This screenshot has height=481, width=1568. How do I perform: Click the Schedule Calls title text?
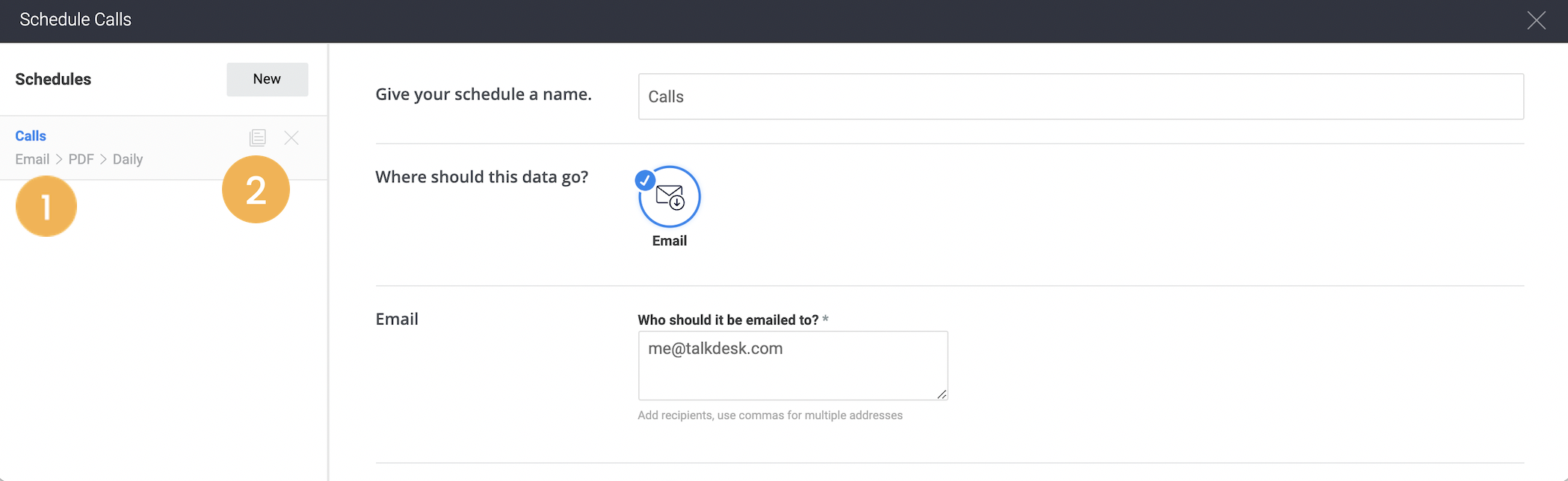[x=75, y=19]
